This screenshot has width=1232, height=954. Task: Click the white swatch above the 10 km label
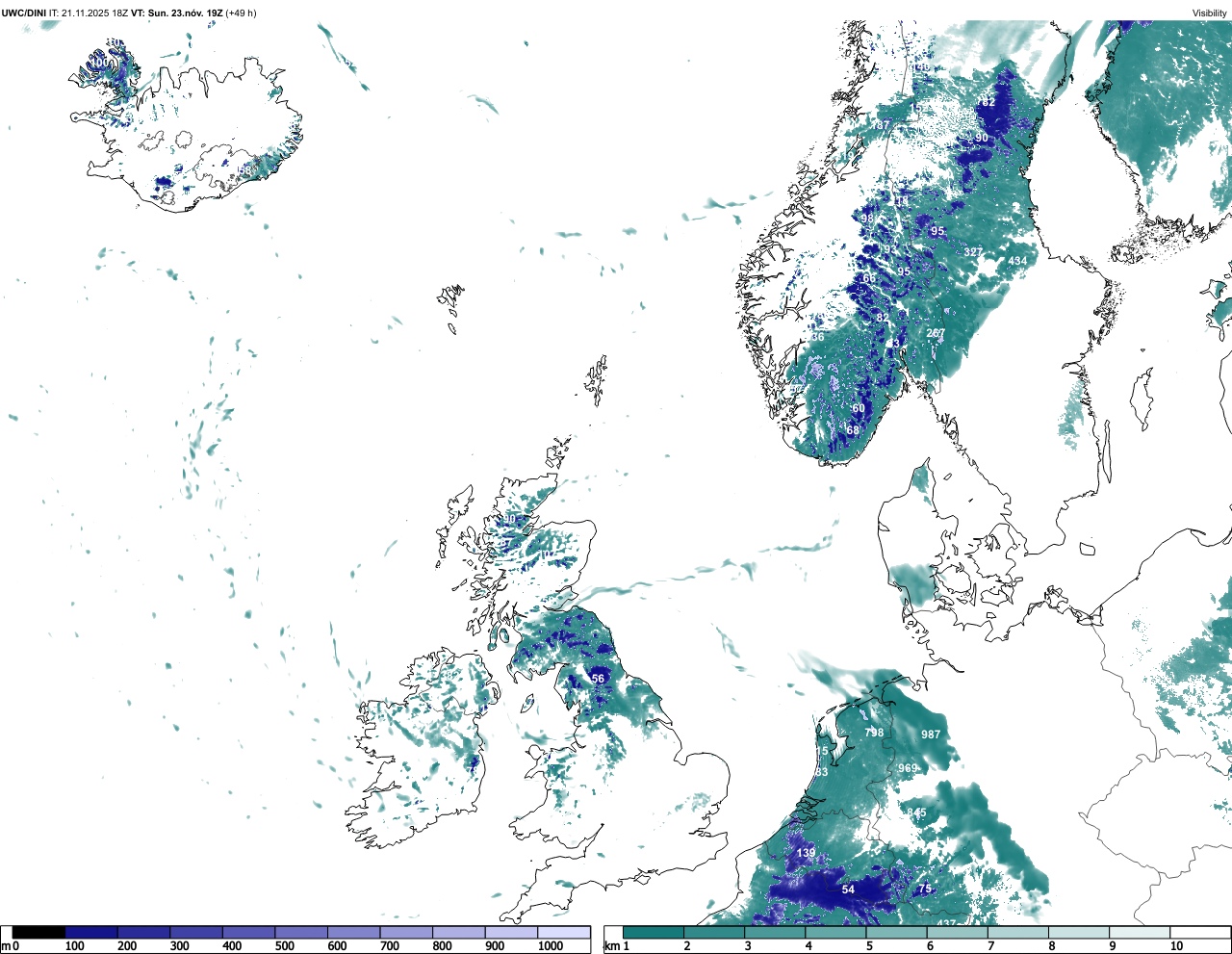(1199, 932)
